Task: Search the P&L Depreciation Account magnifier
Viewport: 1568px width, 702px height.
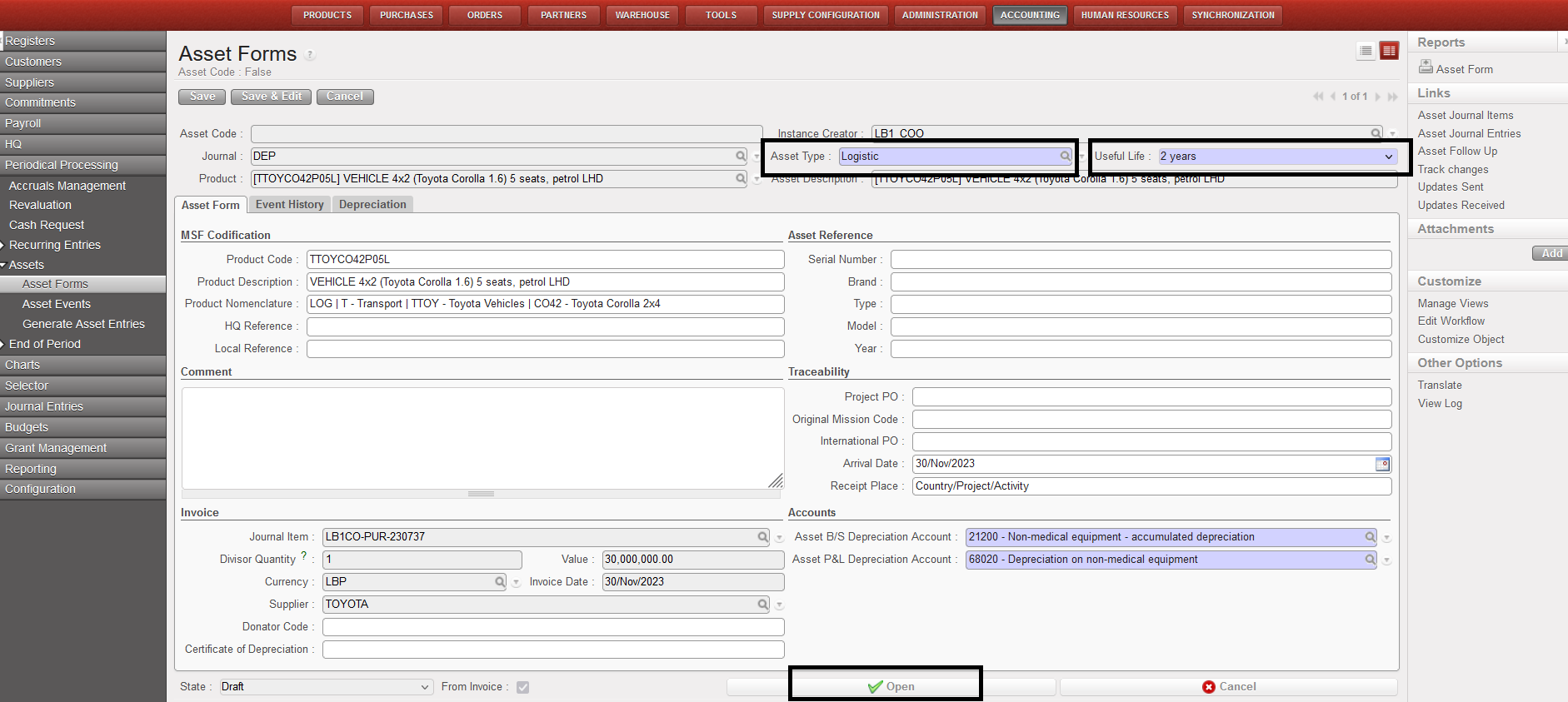Action: pyautogui.click(x=1370, y=560)
